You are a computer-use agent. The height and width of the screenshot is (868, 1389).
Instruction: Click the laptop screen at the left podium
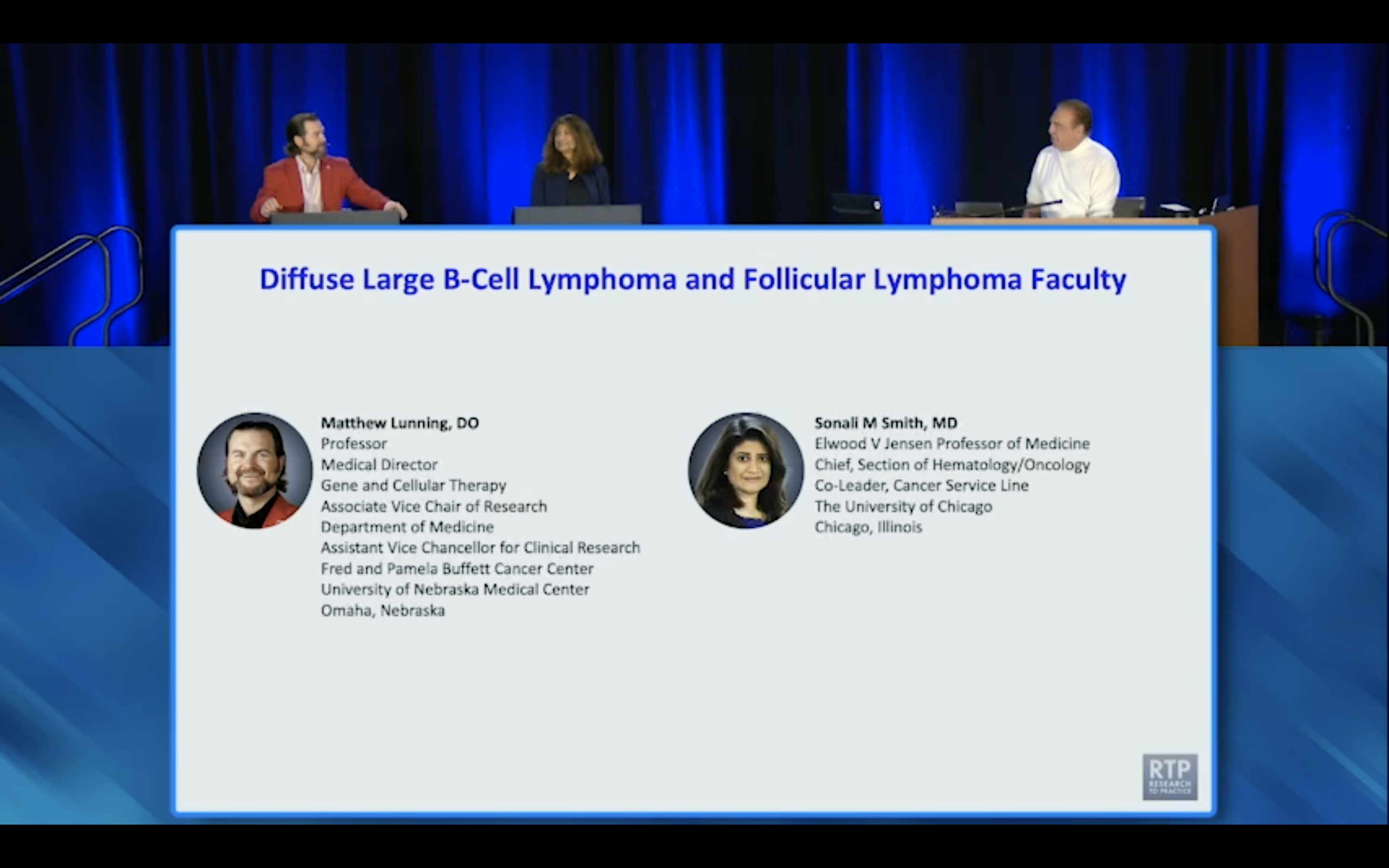(x=333, y=217)
